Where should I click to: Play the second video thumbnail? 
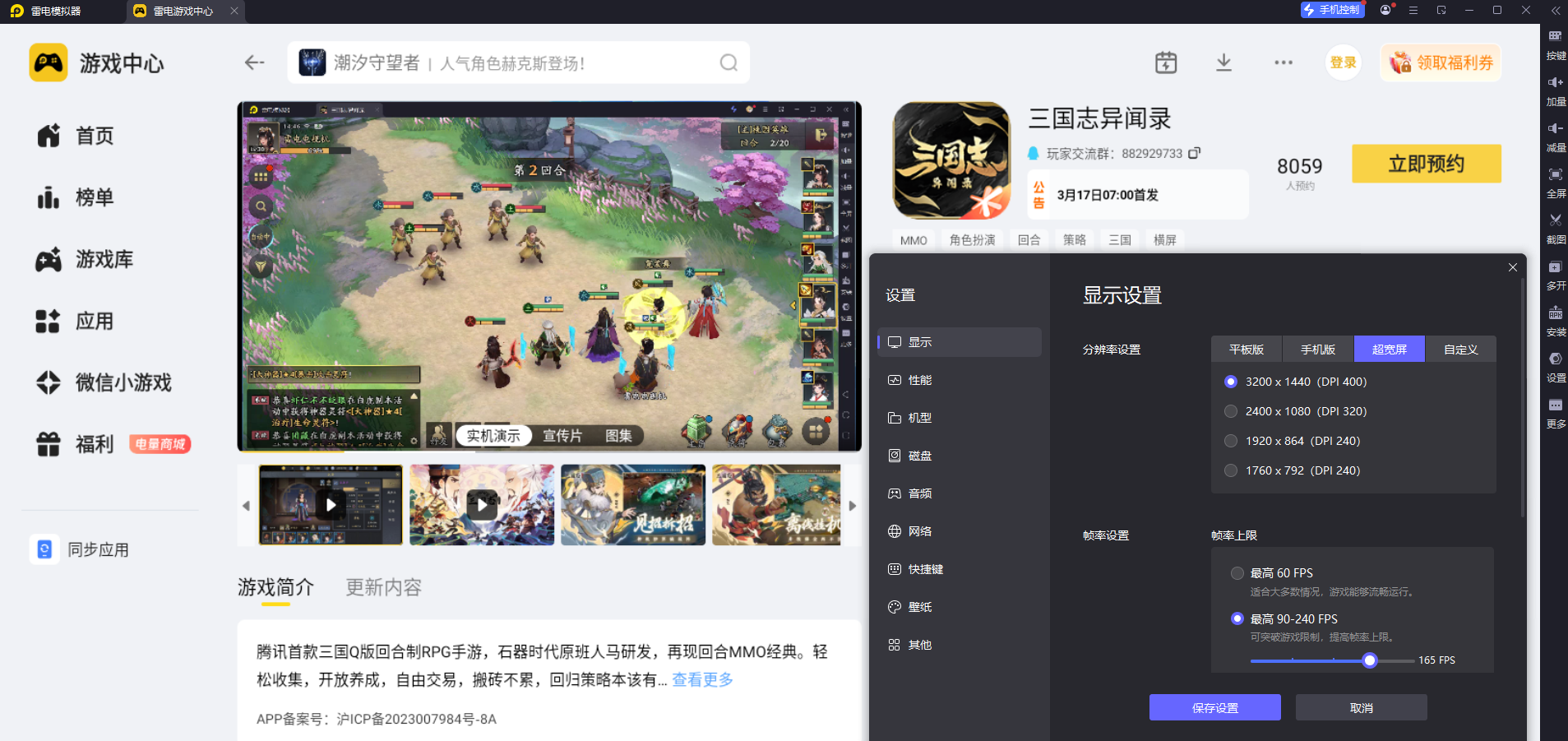pyautogui.click(x=482, y=505)
